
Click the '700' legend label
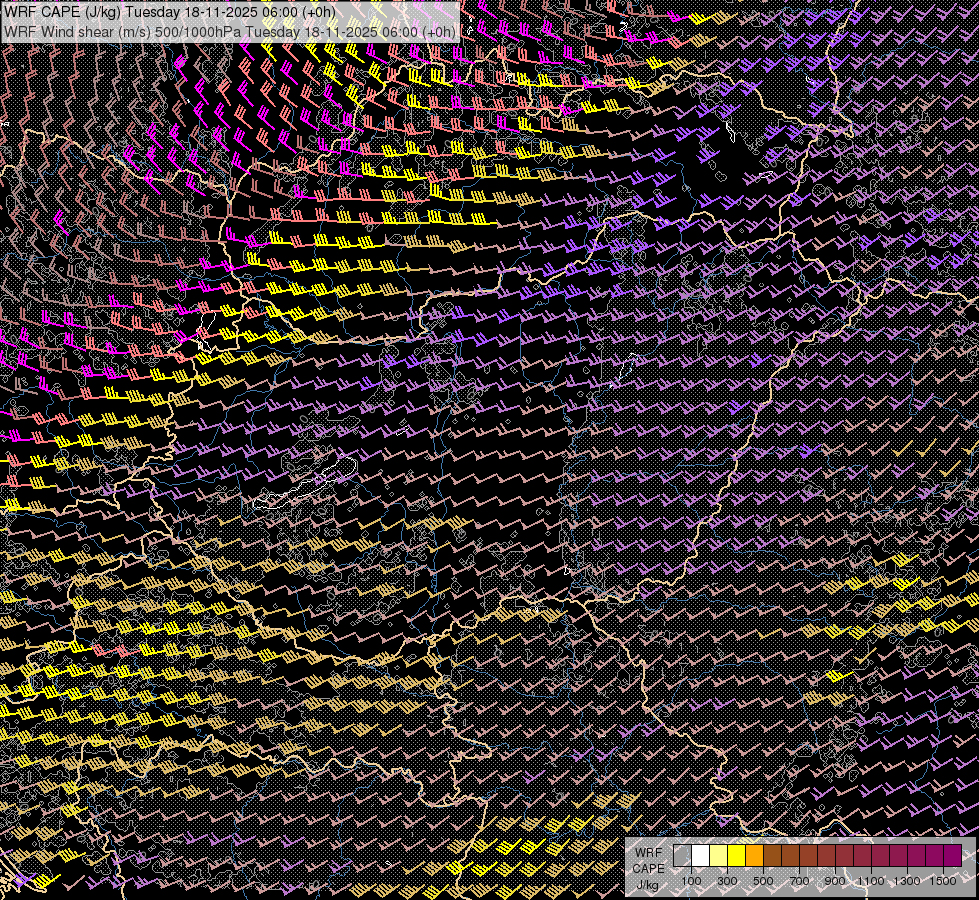pyautogui.click(x=799, y=881)
